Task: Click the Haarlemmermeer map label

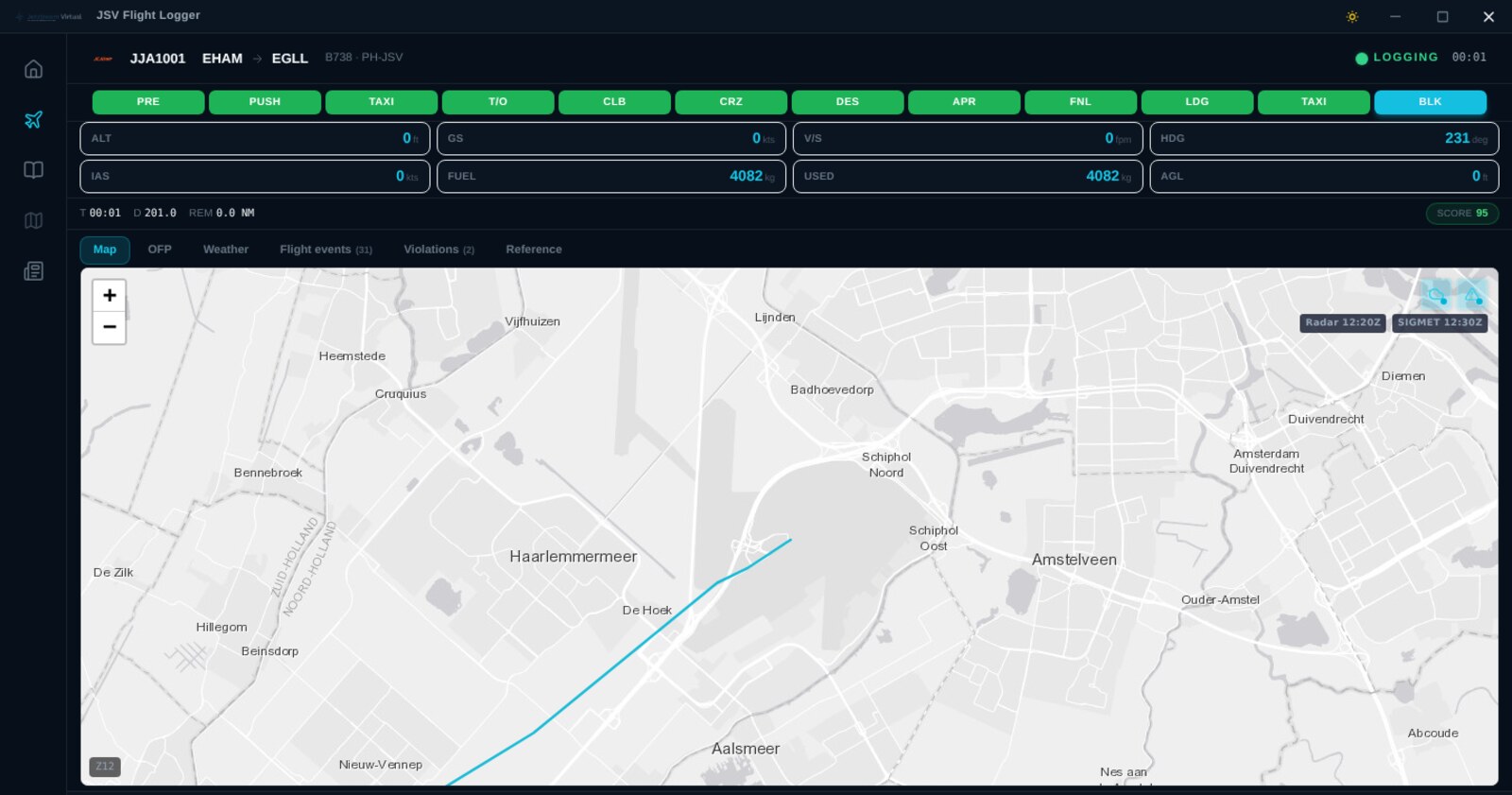Action: [x=573, y=557]
